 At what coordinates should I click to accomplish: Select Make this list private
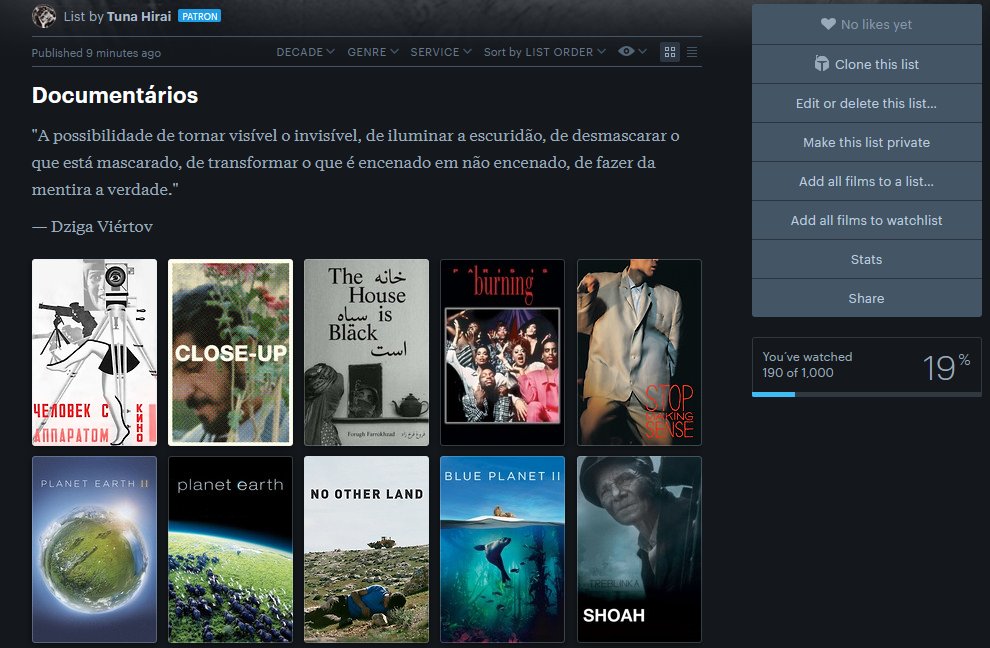[x=866, y=142]
